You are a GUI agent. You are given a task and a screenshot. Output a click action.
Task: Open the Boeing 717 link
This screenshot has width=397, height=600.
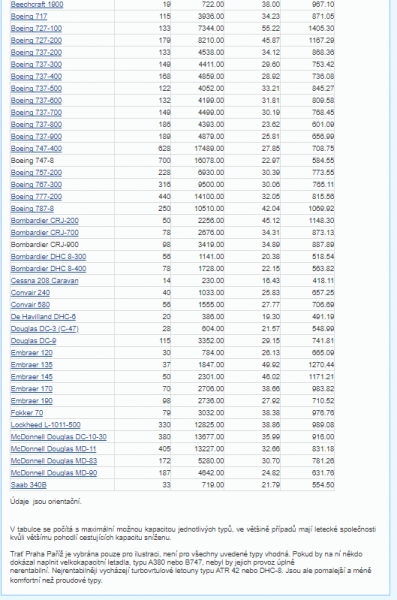point(29,16)
